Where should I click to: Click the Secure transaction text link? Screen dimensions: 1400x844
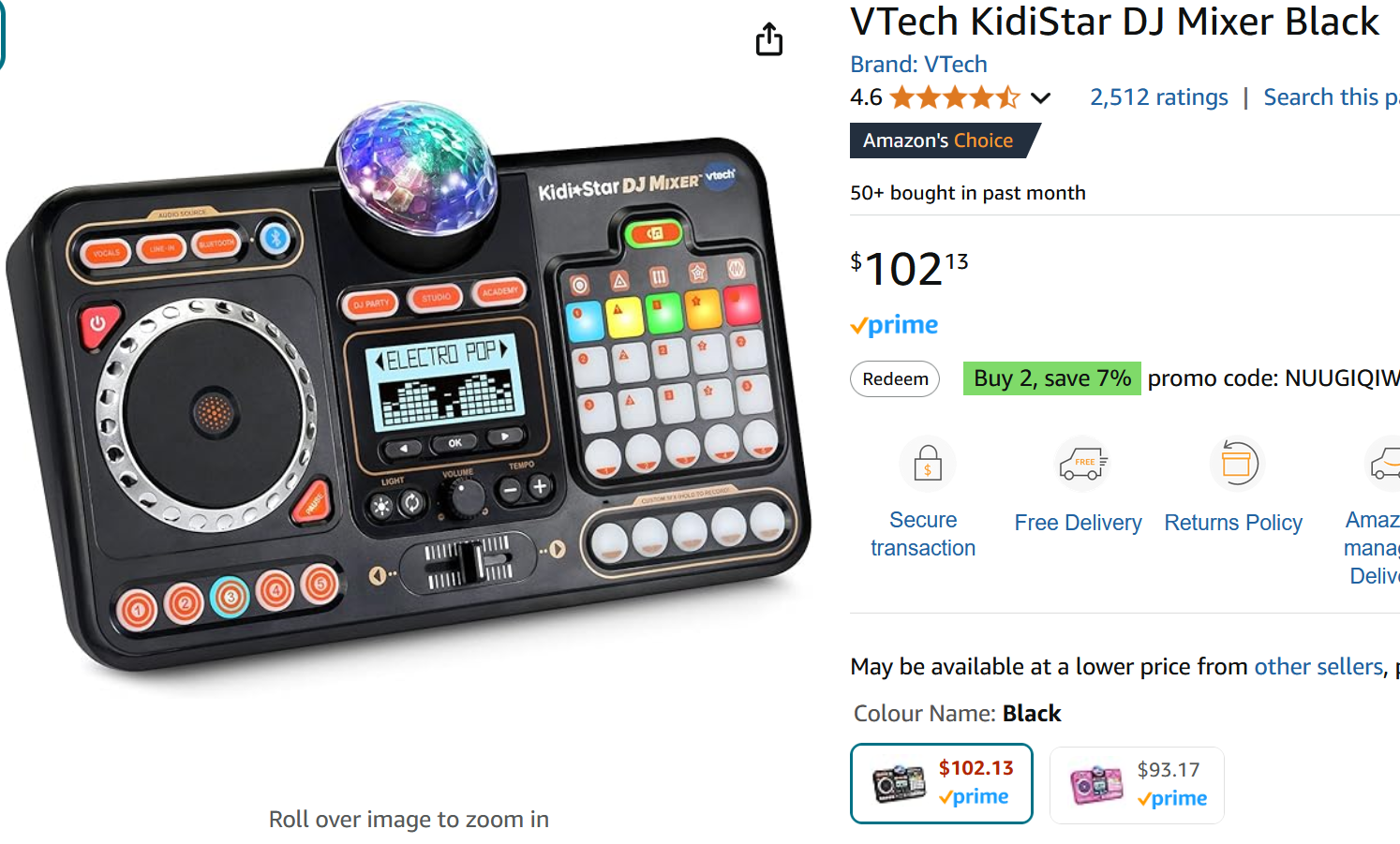point(923,534)
